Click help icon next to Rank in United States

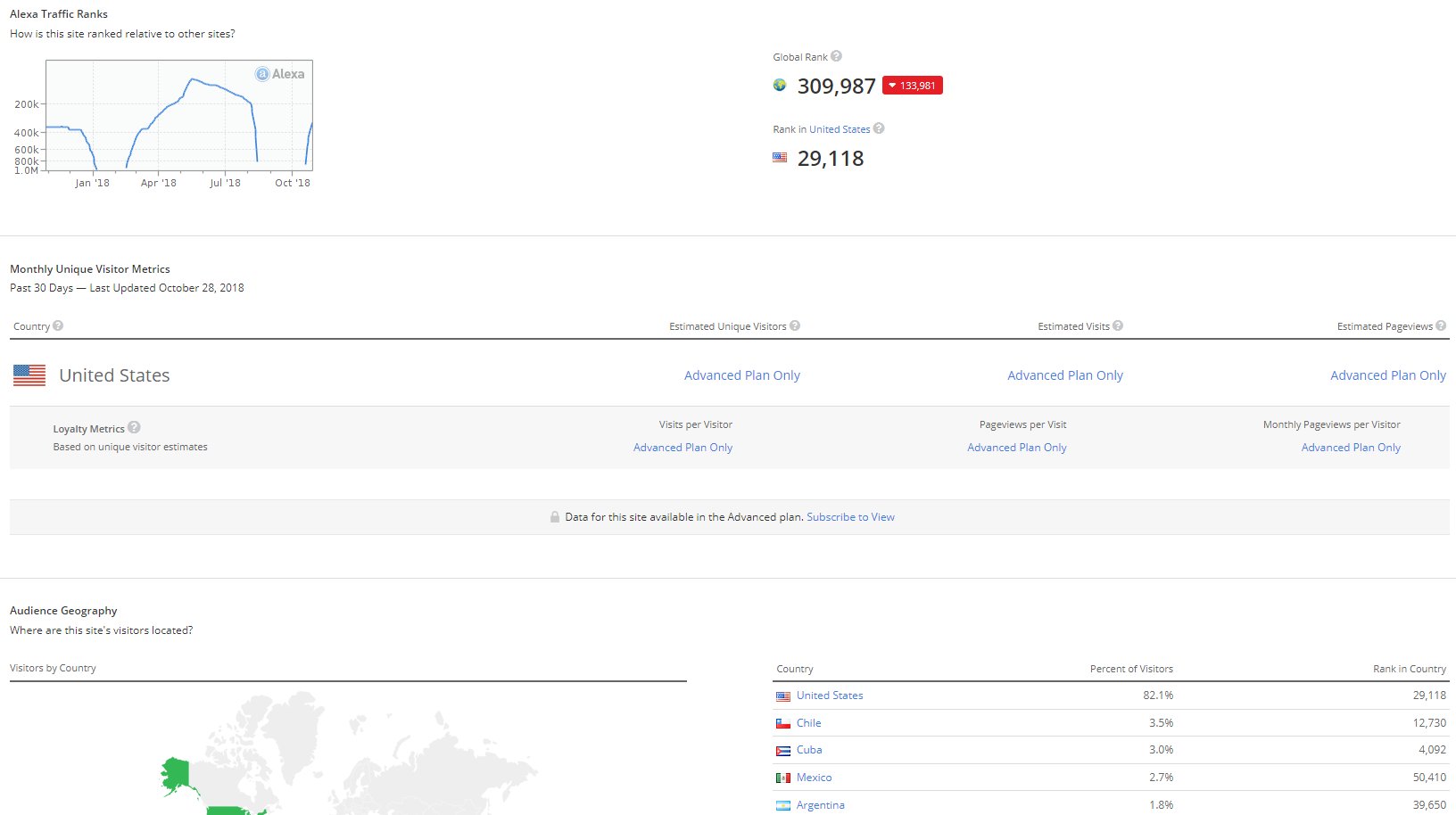tap(879, 128)
